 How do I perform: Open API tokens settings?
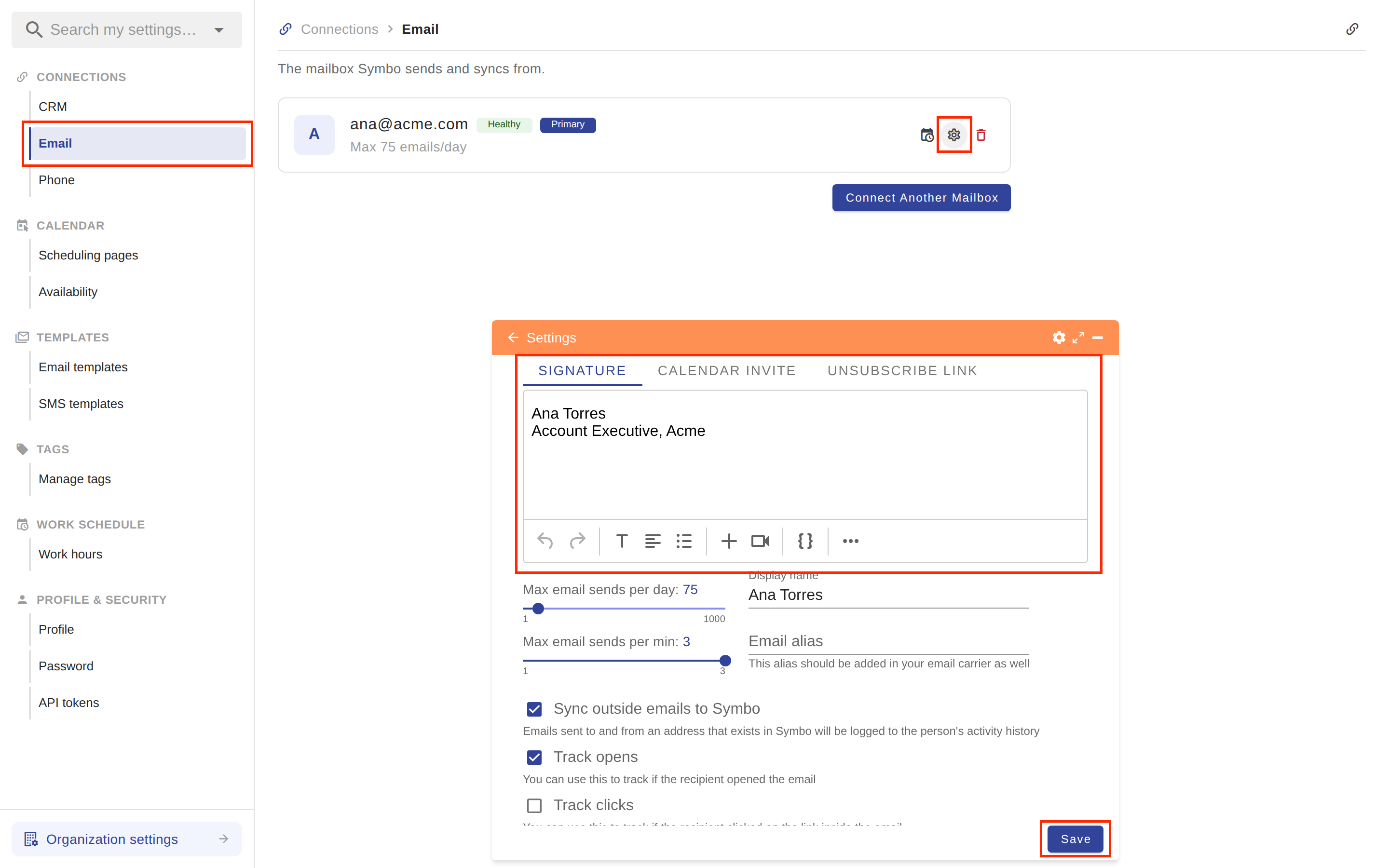(138, 703)
